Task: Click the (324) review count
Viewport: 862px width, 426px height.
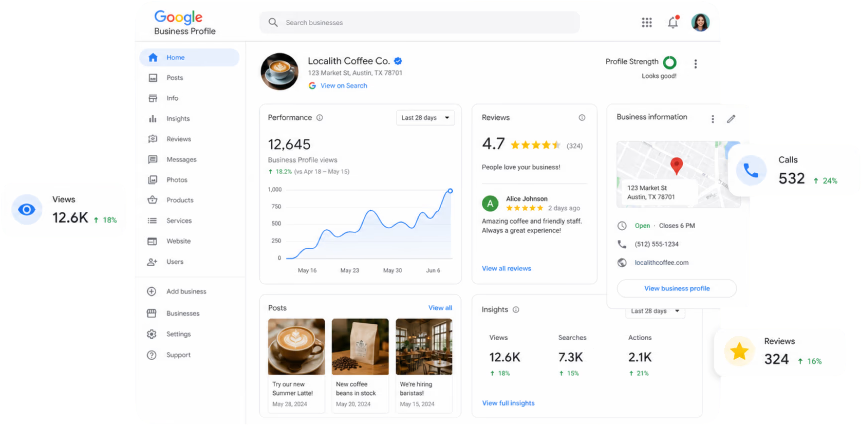Action: [x=574, y=146]
